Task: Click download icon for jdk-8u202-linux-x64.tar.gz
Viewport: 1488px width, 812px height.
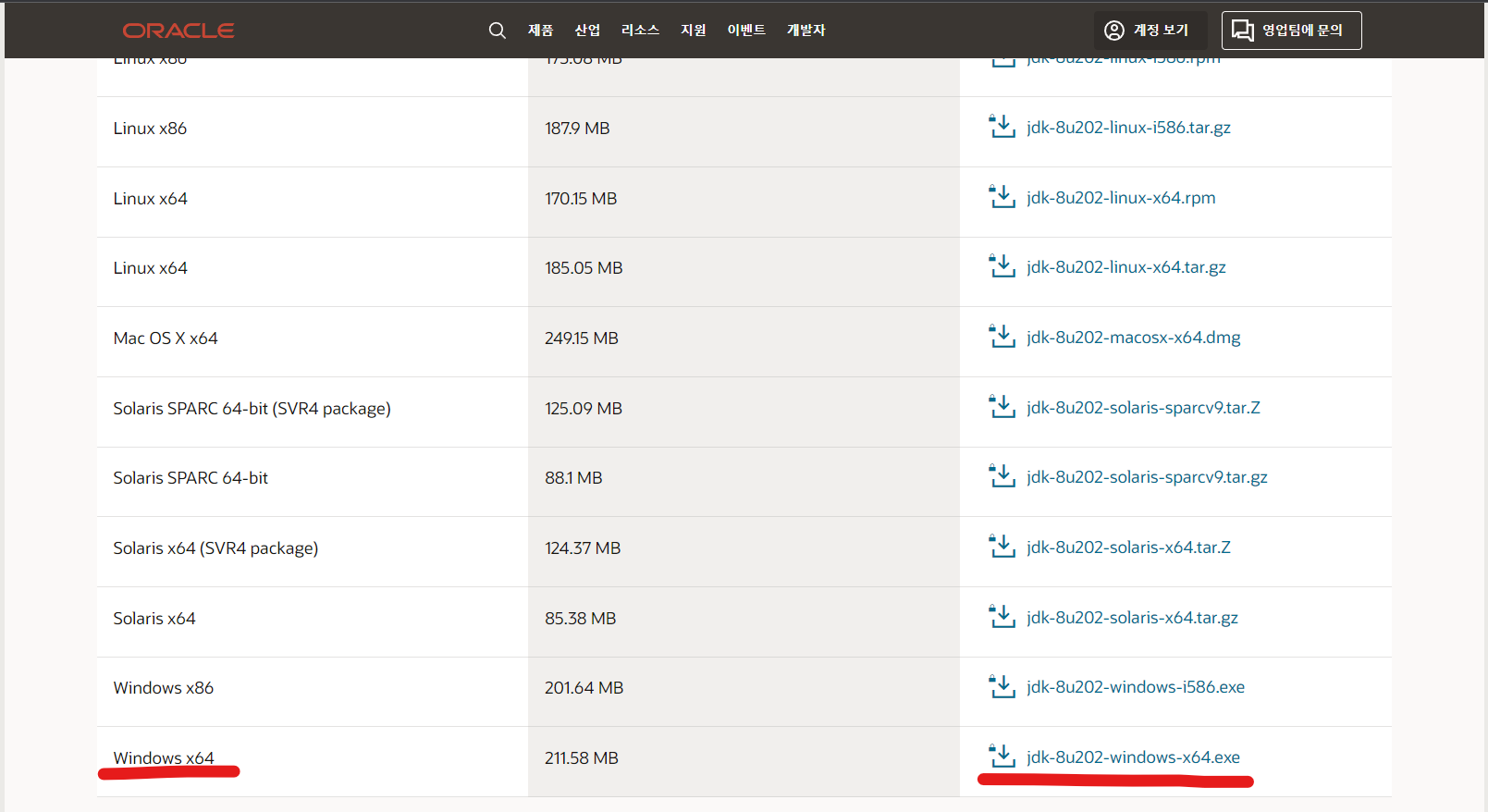Action: tap(1002, 266)
